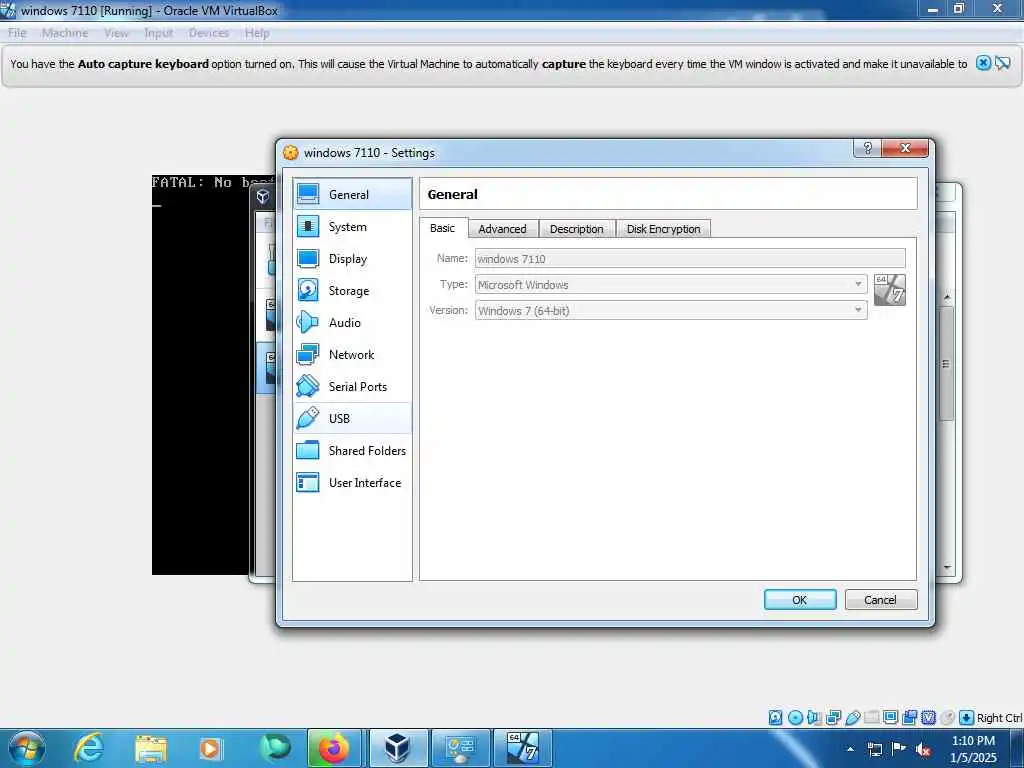This screenshot has width=1024, height=768.
Task: Click the mouse integration status bar indicator
Action: (x=948, y=718)
